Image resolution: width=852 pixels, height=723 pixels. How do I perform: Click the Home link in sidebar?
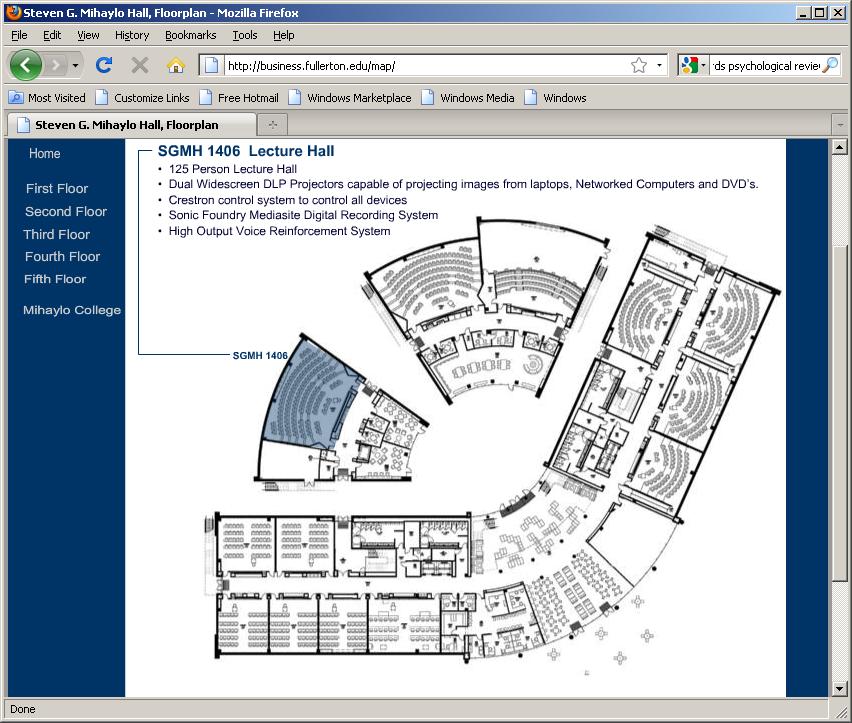point(45,154)
